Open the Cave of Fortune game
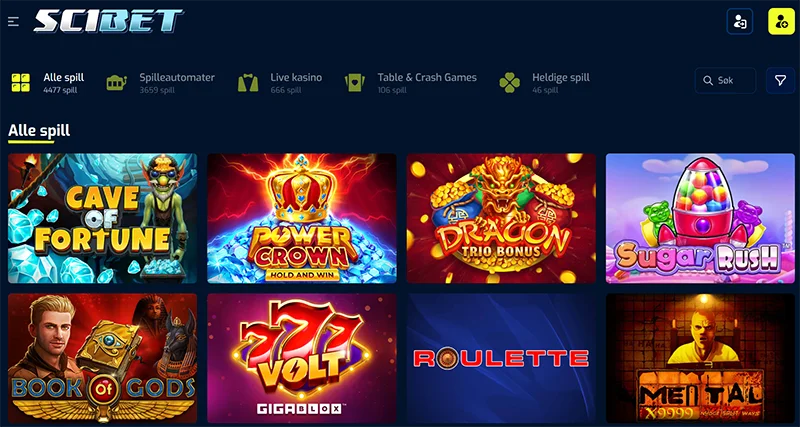The width and height of the screenshot is (800, 427). coord(103,218)
